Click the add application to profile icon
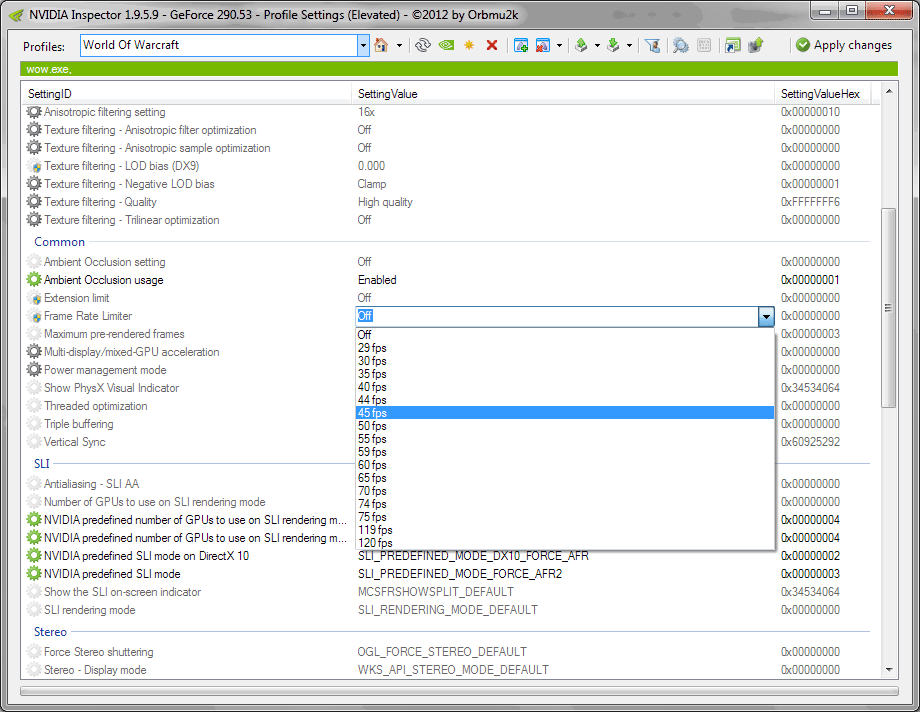 click(x=521, y=46)
